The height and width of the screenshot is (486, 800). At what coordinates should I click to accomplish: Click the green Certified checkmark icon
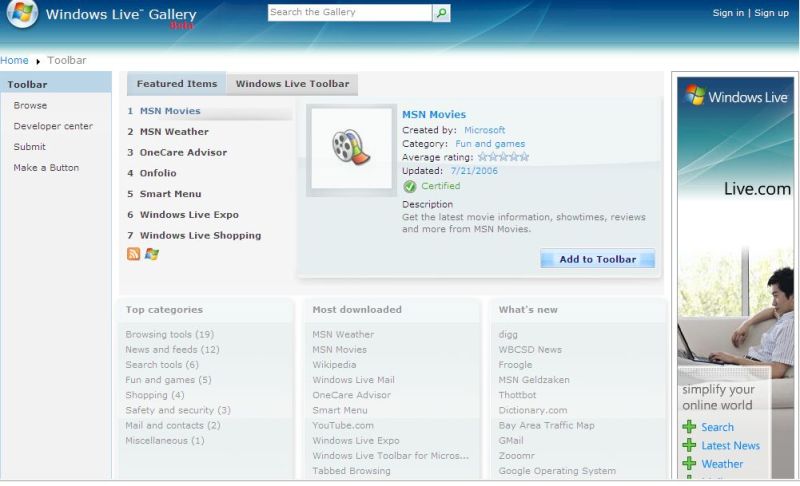410,187
